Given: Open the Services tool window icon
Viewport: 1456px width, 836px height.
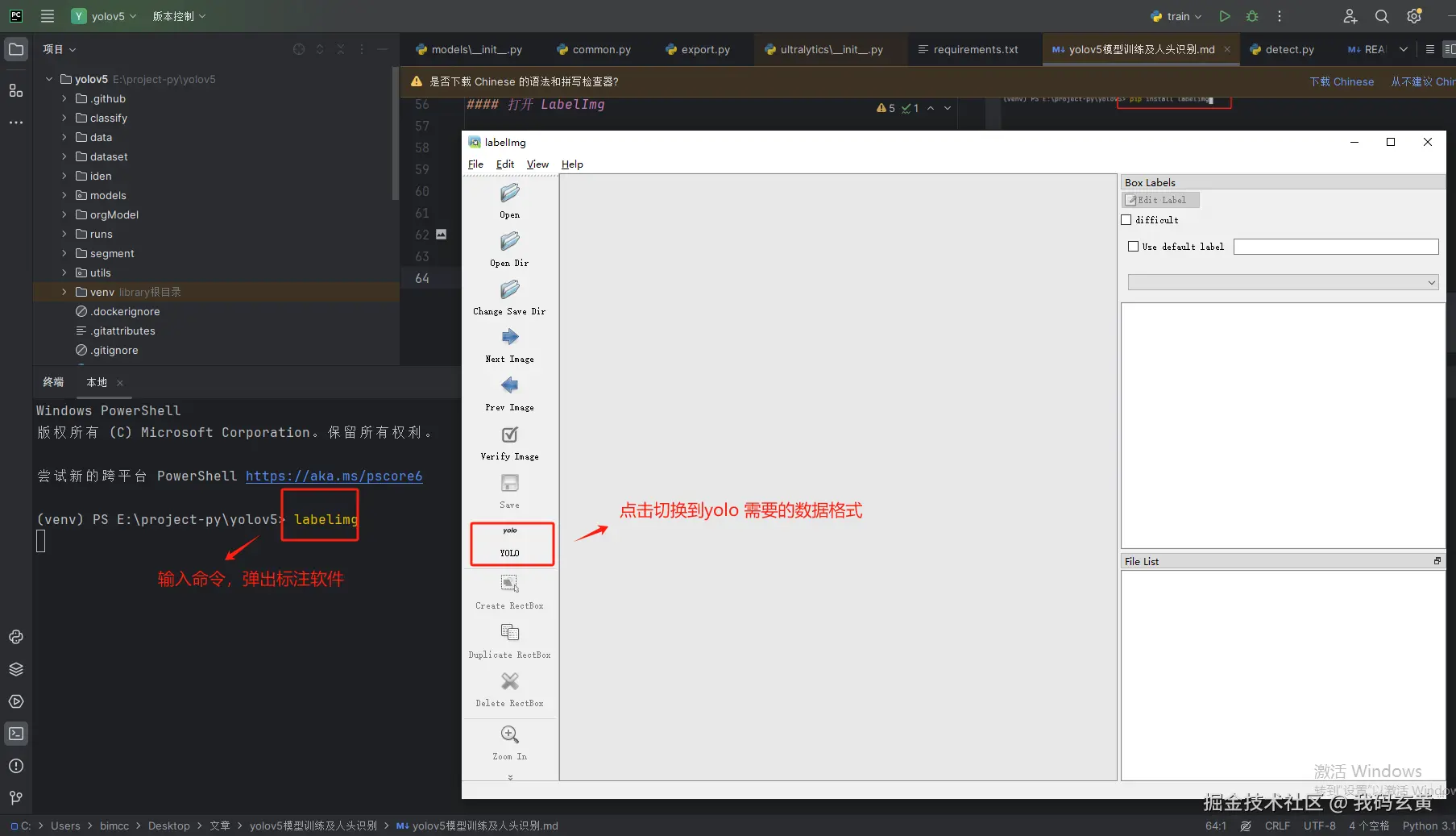Looking at the screenshot, I should click(16, 701).
